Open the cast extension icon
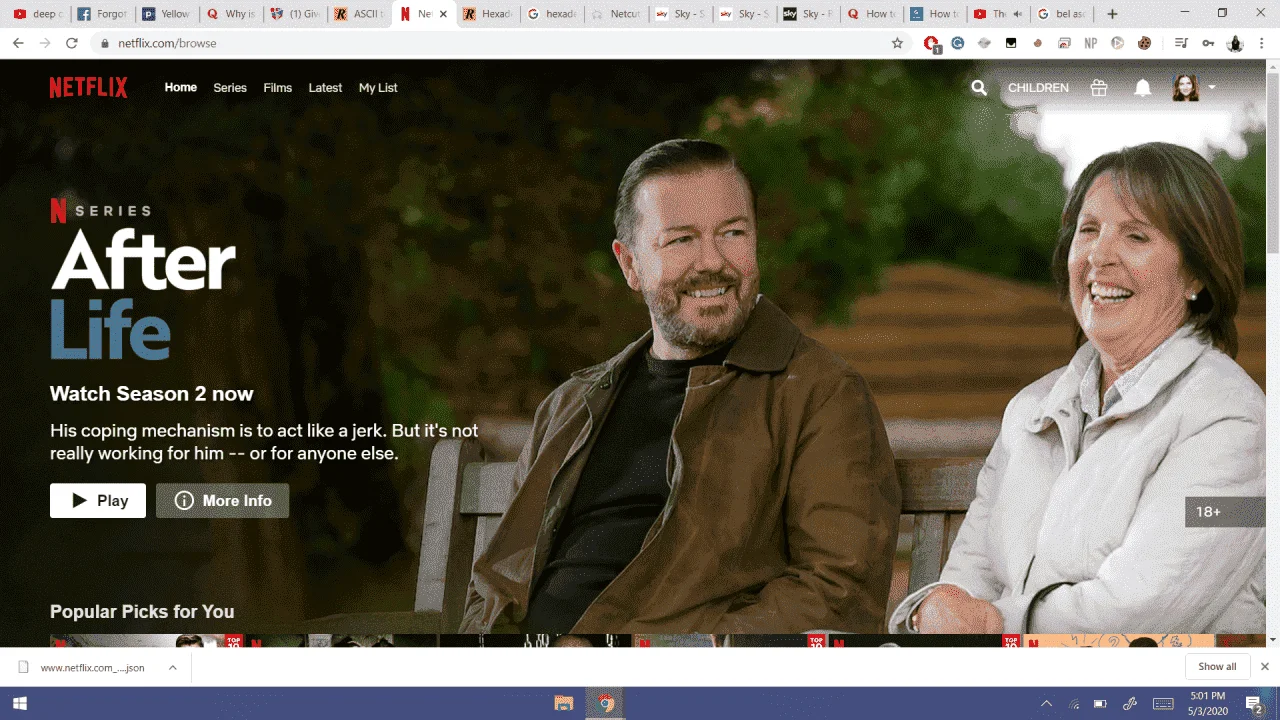 coord(1064,43)
